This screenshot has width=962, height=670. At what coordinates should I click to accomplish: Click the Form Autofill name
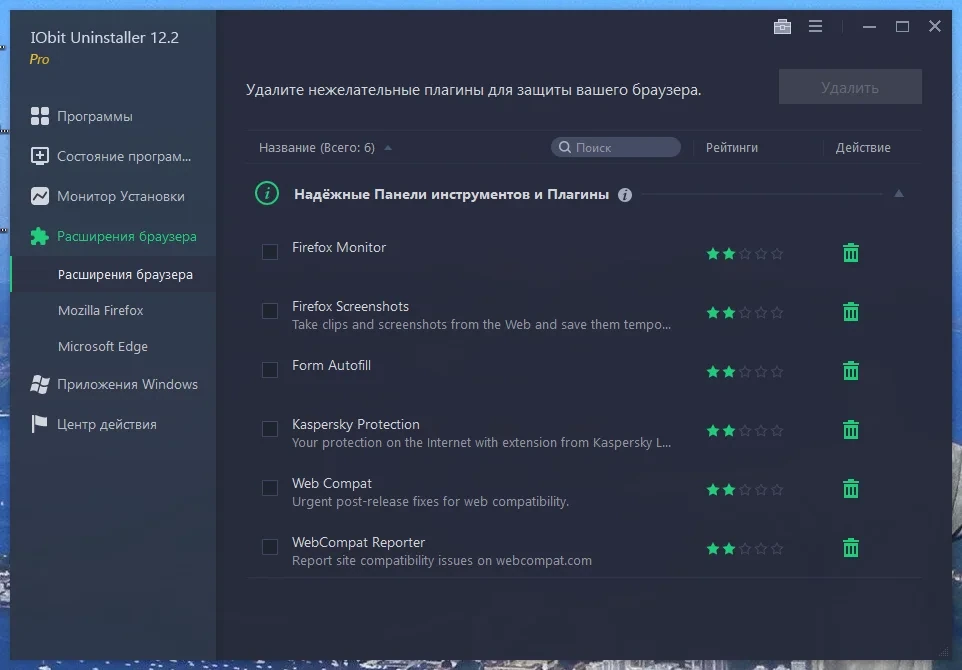(331, 365)
